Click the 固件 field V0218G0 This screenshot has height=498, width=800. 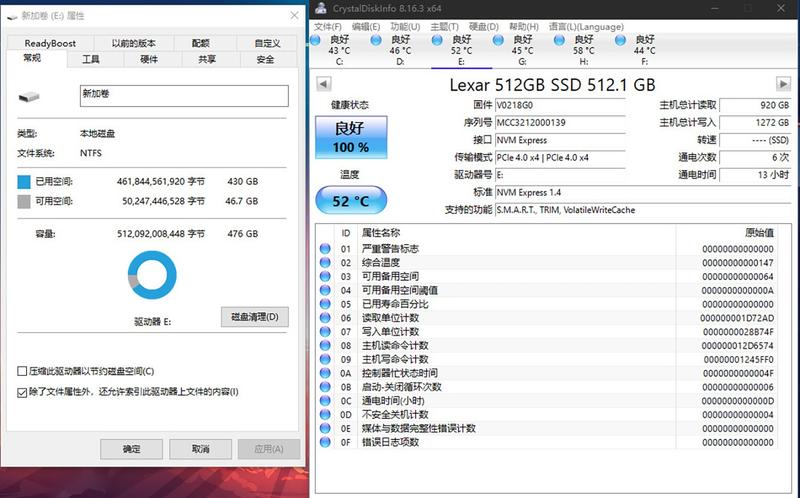click(x=560, y=105)
